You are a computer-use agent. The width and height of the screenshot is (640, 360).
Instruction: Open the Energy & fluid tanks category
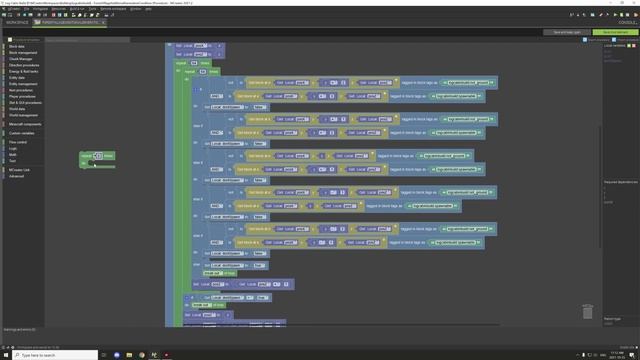(x=23, y=71)
